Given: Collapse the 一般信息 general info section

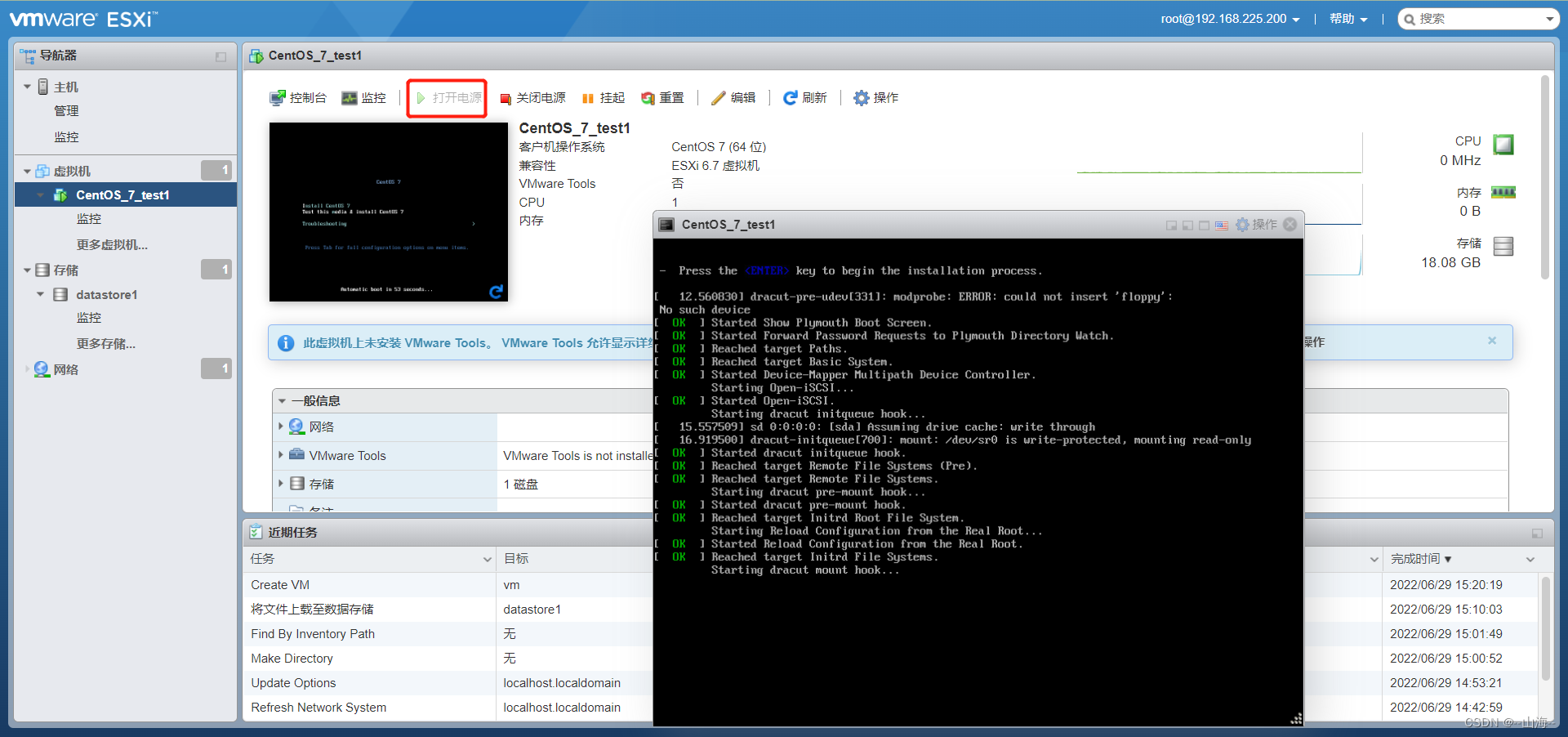Looking at the screenshot, I should pos(283,401).
